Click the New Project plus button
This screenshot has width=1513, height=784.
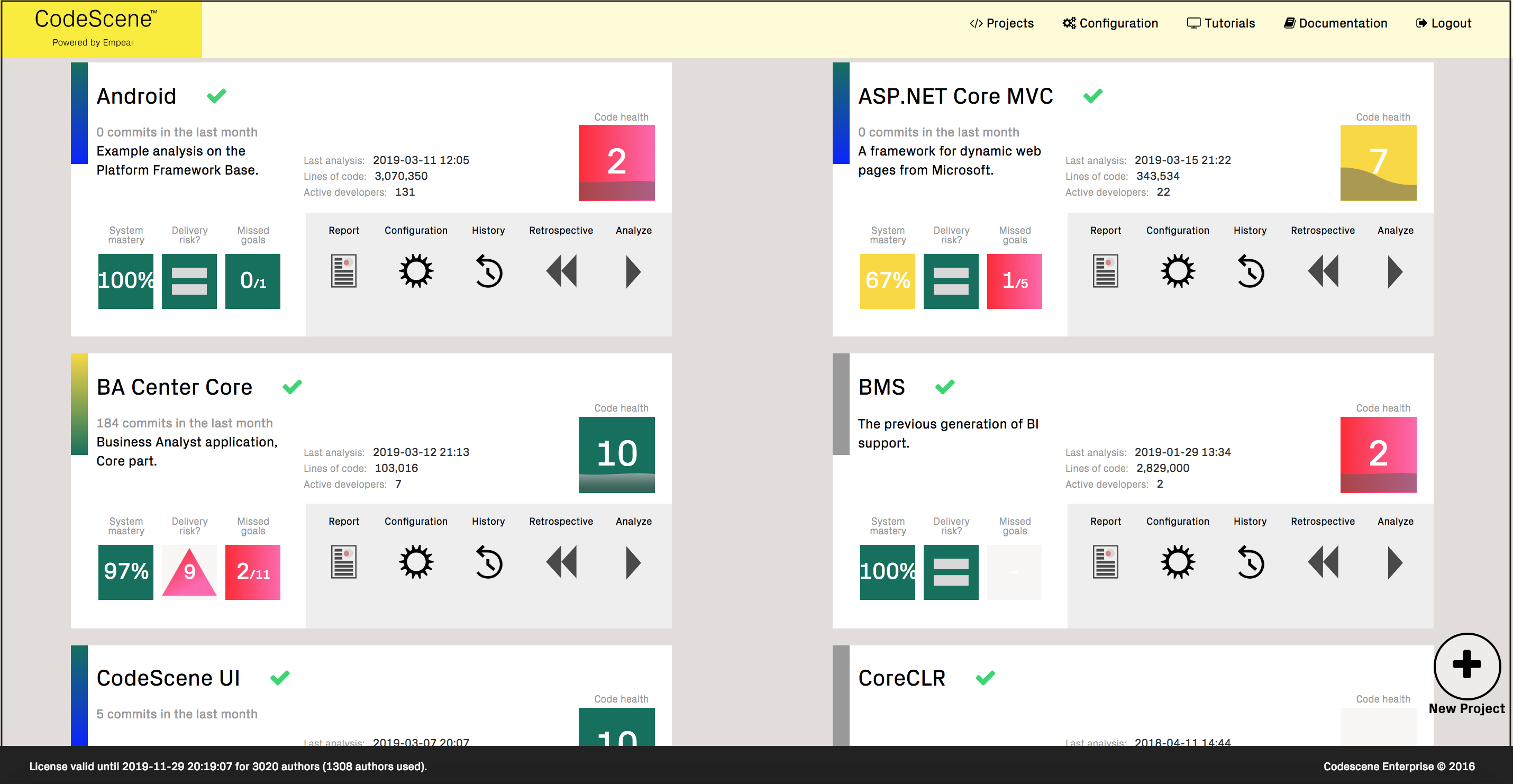(1466, 666)
